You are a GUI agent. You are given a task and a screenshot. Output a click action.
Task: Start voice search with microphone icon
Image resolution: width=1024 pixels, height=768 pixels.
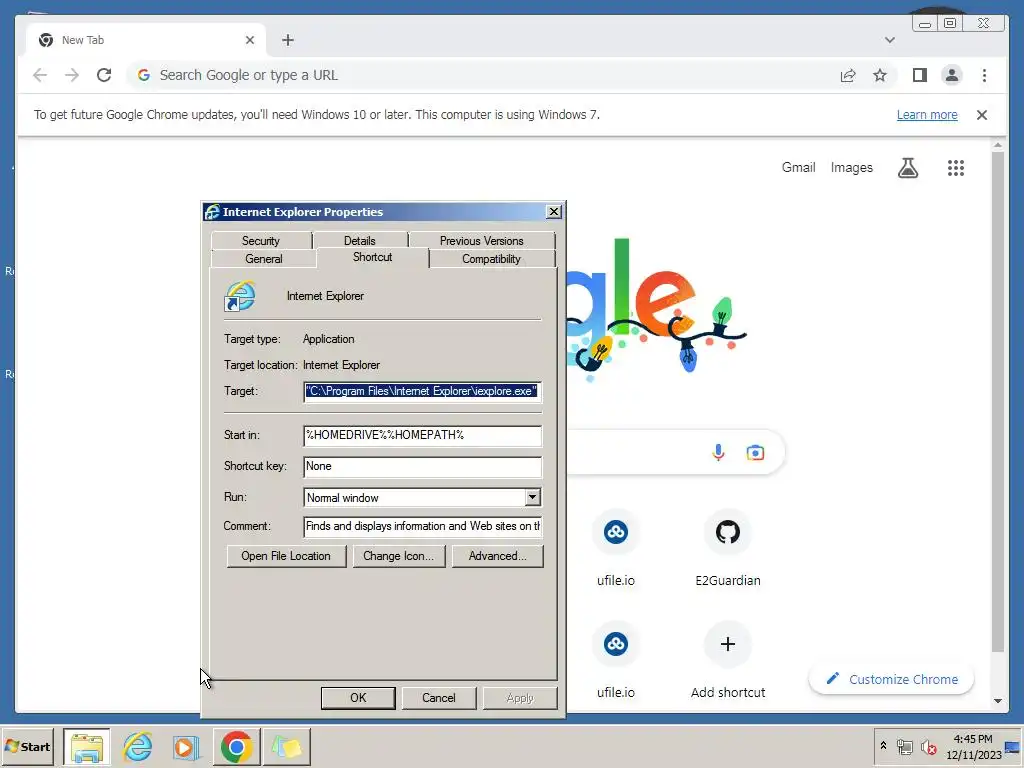tap(718, 452)
